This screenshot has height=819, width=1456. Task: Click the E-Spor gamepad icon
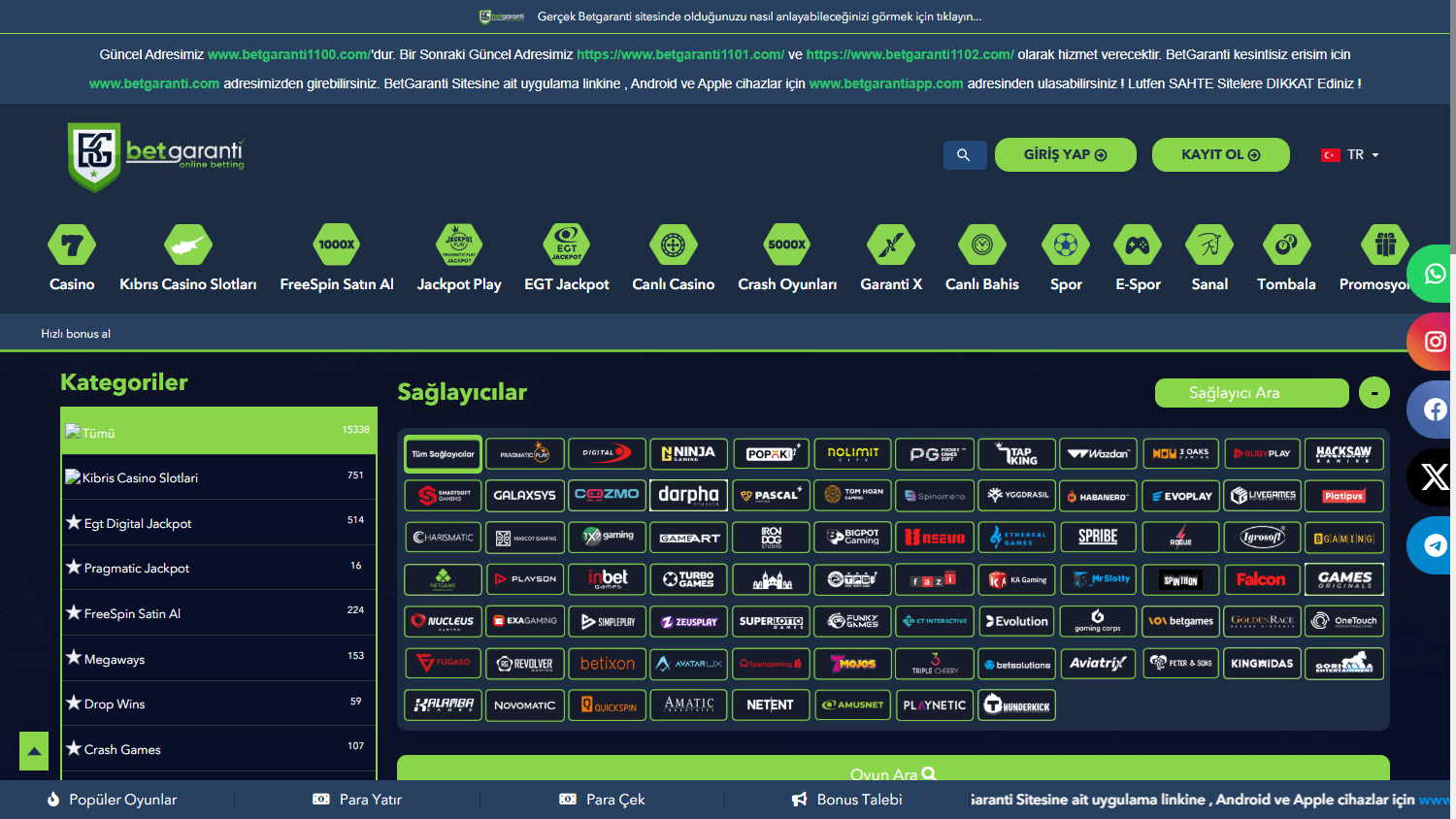click(1137, 245)
